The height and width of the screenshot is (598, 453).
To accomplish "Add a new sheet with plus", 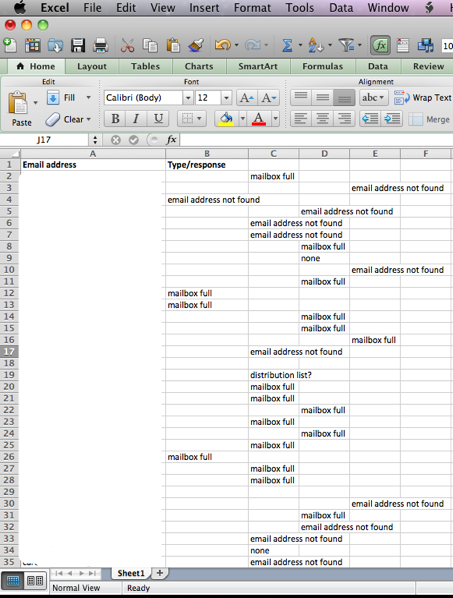I will coord(160,573).
